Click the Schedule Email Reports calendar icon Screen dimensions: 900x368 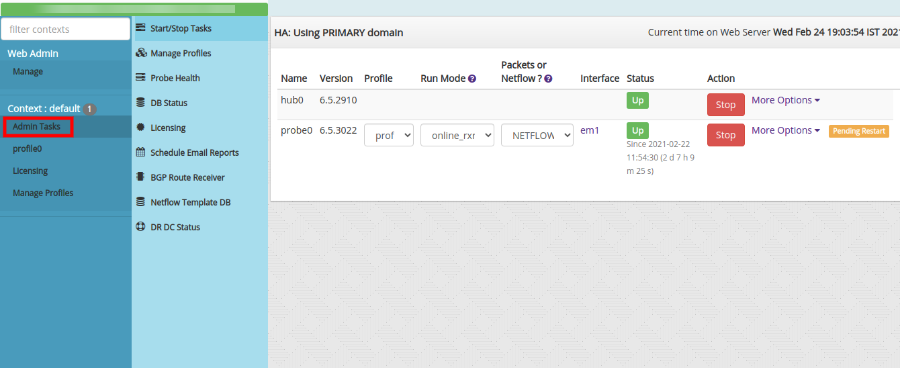coord(140,153)
